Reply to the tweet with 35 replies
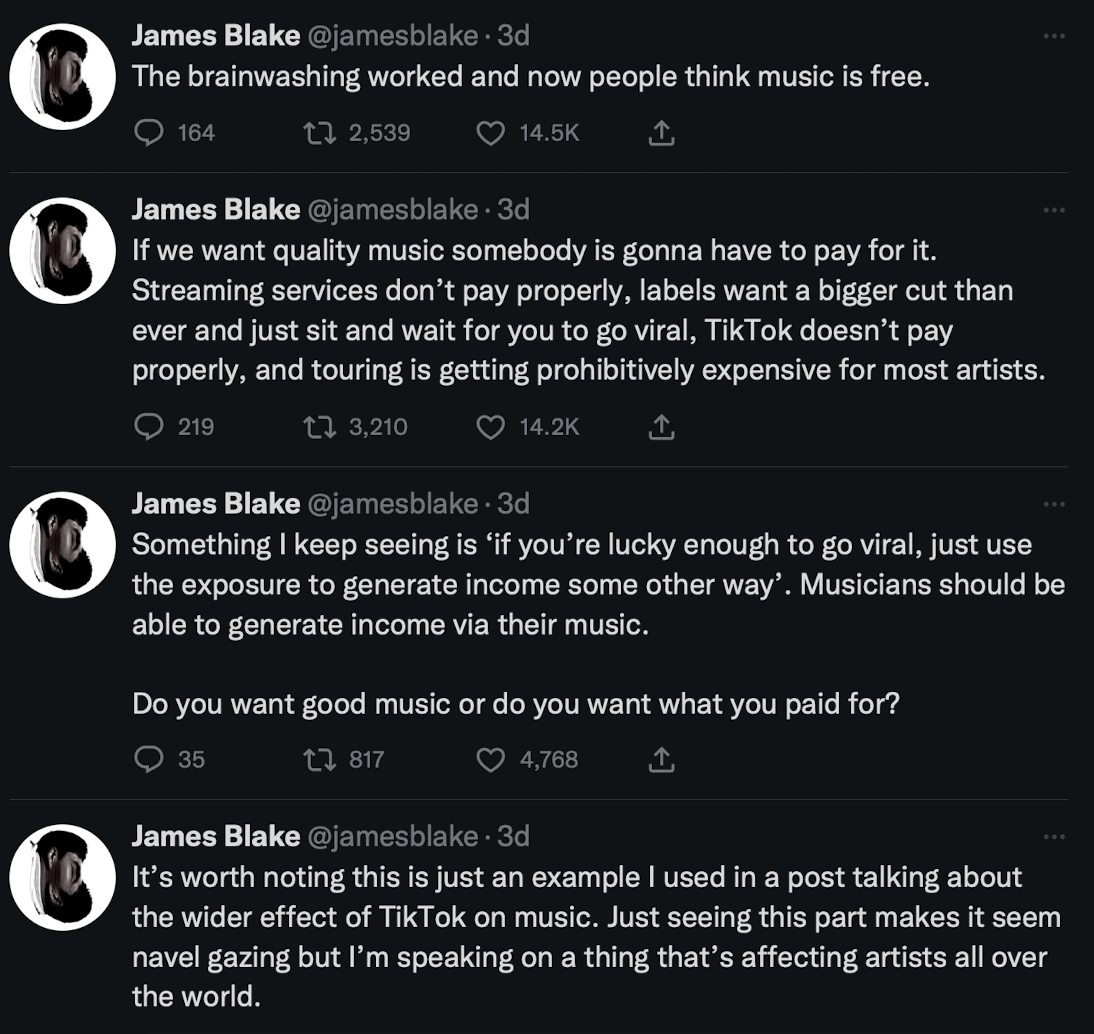Image resolution: width=1094 pixels, height=1034 pixels. pyautogui.click(x=148, y=760)
